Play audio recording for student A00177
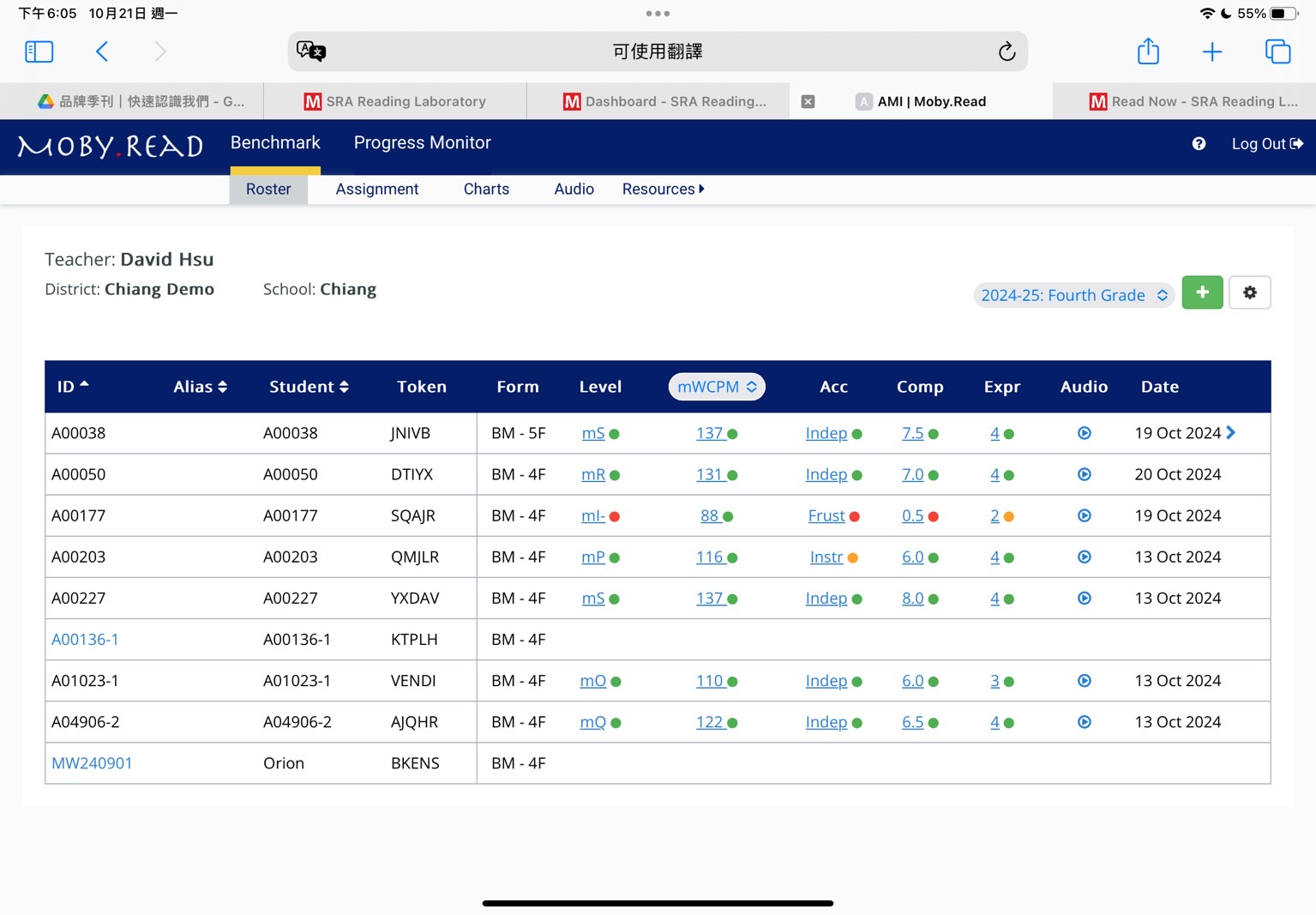The height and width of the screenshot is (915, 1316). 1084,515
